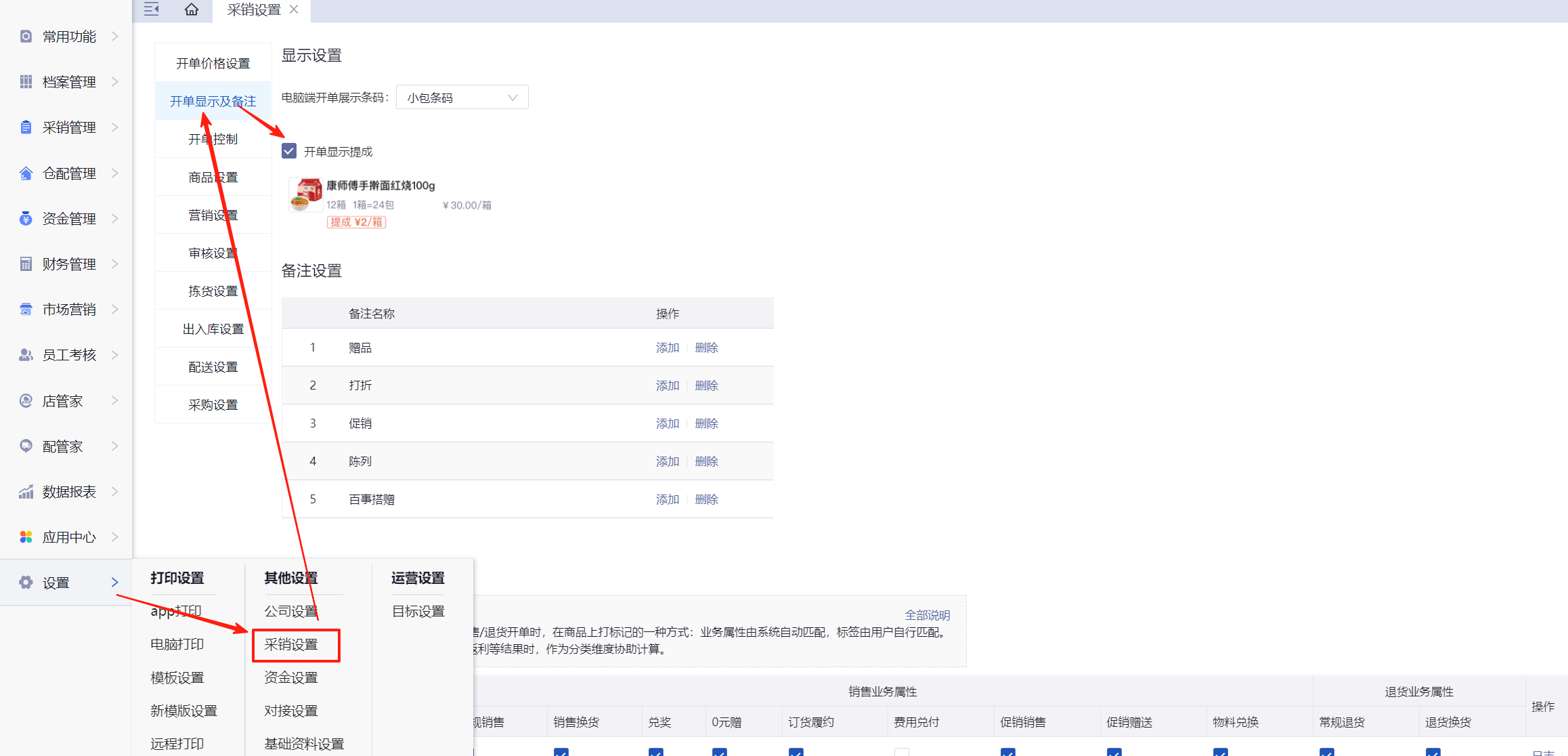Click the 设置 gear icon
1568x756 pixels.
pos(26,583)
